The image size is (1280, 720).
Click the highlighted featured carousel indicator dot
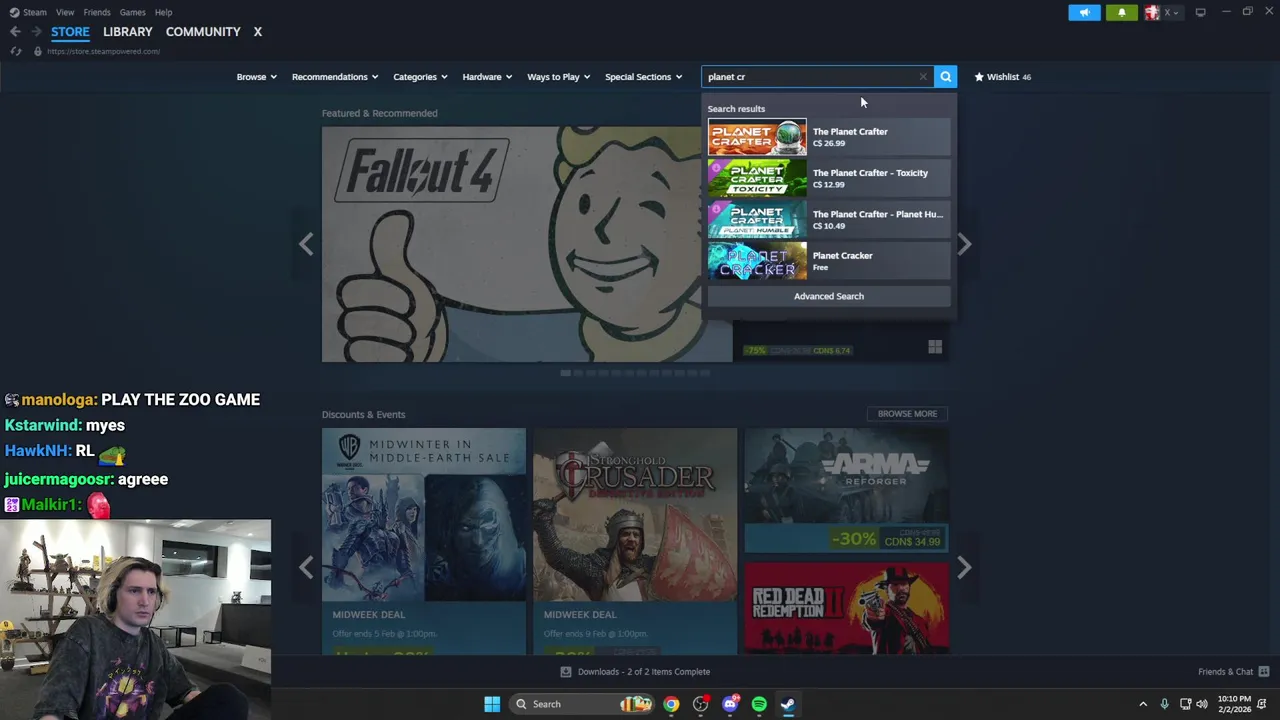(x=565, y=373)
